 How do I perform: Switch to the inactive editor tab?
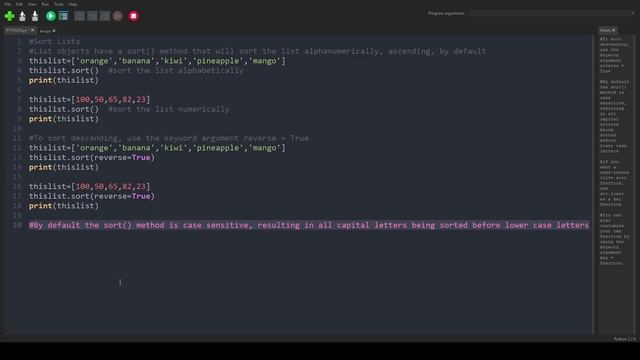45,31
